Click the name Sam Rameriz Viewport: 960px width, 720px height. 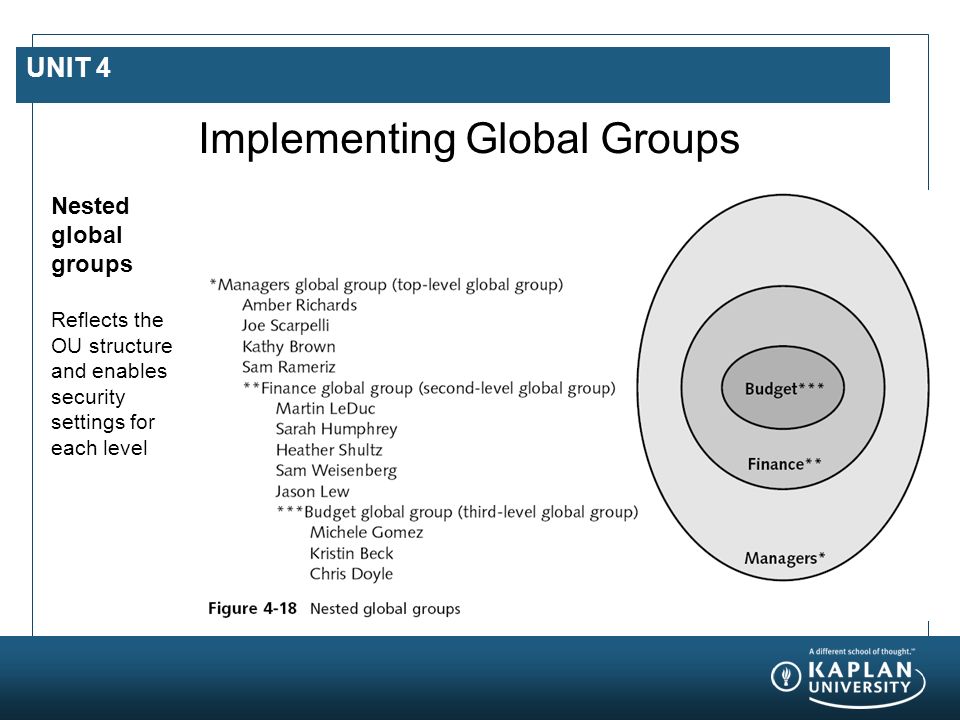coord(289,367)
